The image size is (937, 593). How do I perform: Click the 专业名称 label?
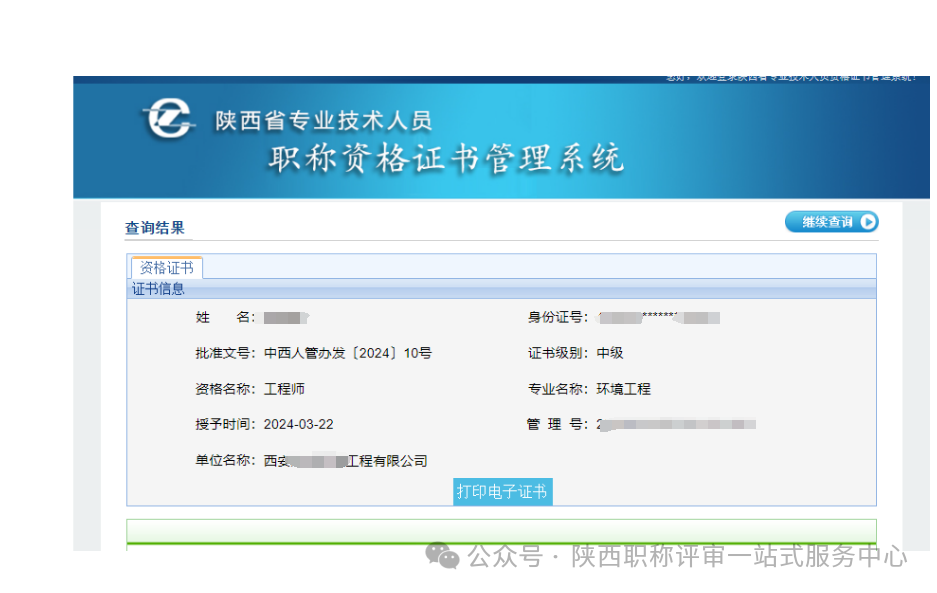tap(558, 389)
